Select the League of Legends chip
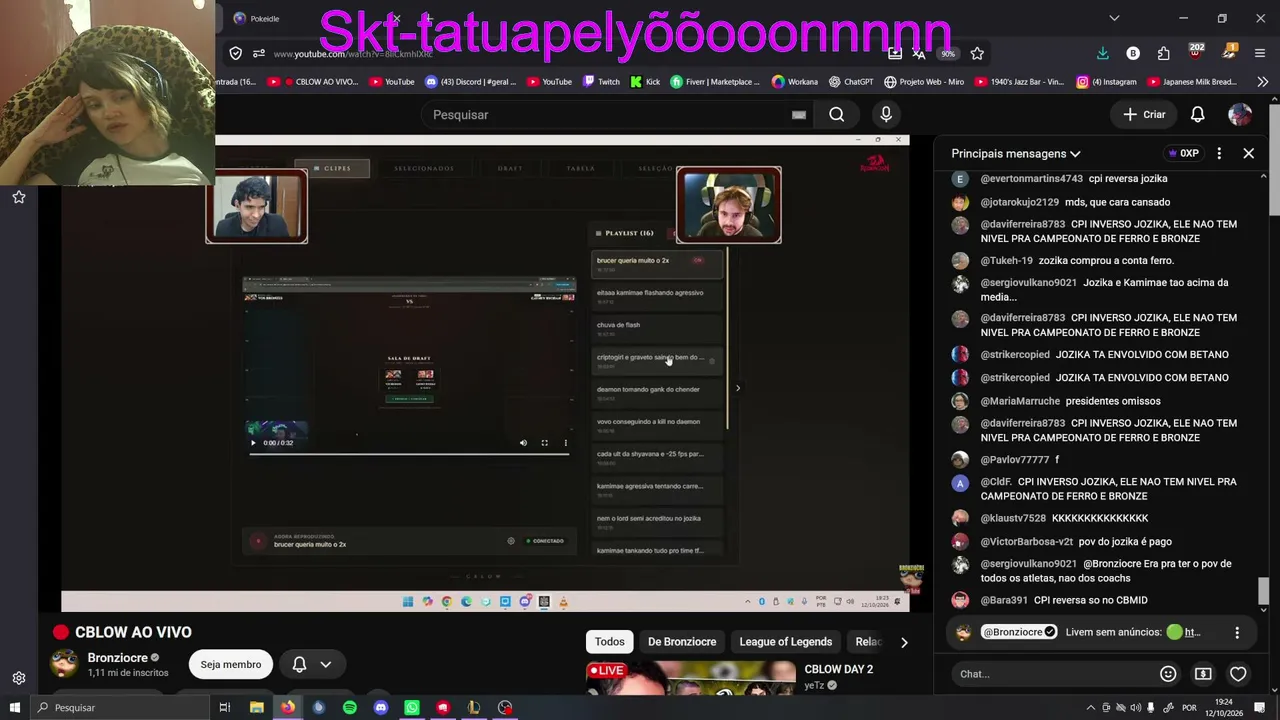Screen dimensions: 1280x720 pos(785,642)
